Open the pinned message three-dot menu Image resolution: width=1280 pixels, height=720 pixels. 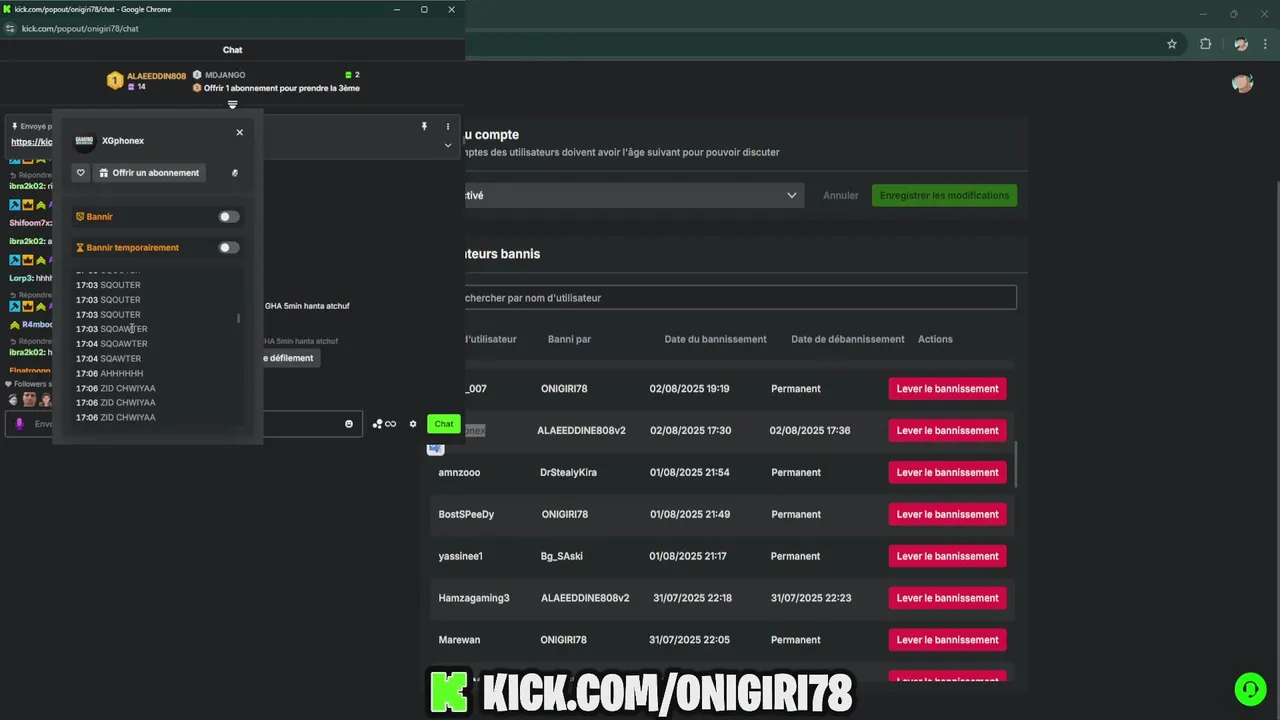point(448,127)
